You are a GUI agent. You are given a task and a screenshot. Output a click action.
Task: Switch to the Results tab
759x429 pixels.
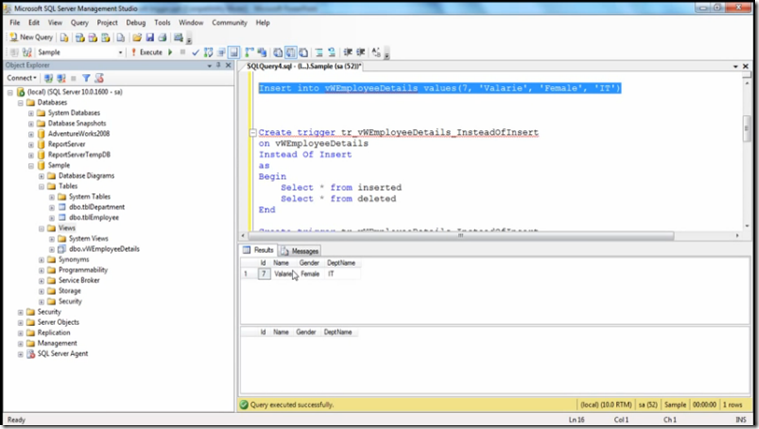point(258,250)
